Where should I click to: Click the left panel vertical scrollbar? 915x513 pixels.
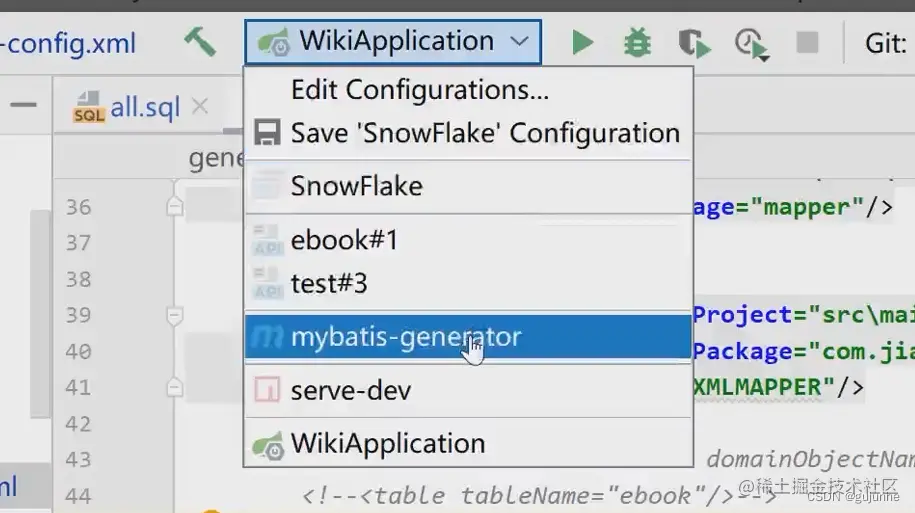pos(40,314)
